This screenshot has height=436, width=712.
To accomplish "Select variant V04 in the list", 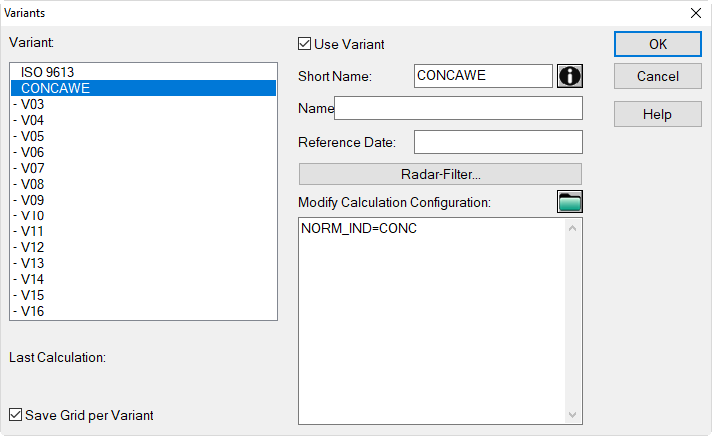I will 143,120.
